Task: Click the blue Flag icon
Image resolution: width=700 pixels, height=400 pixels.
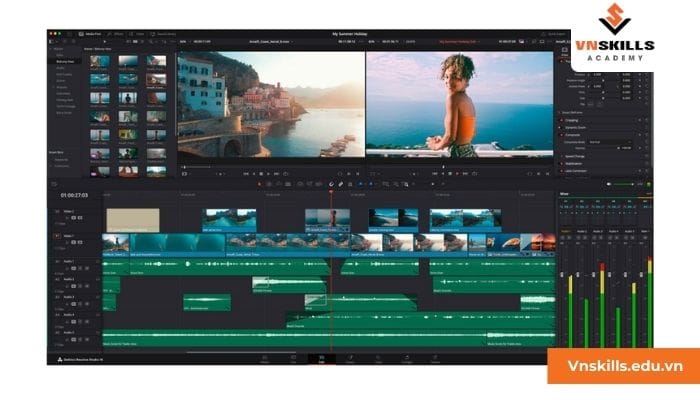Action: pos(361,184)
